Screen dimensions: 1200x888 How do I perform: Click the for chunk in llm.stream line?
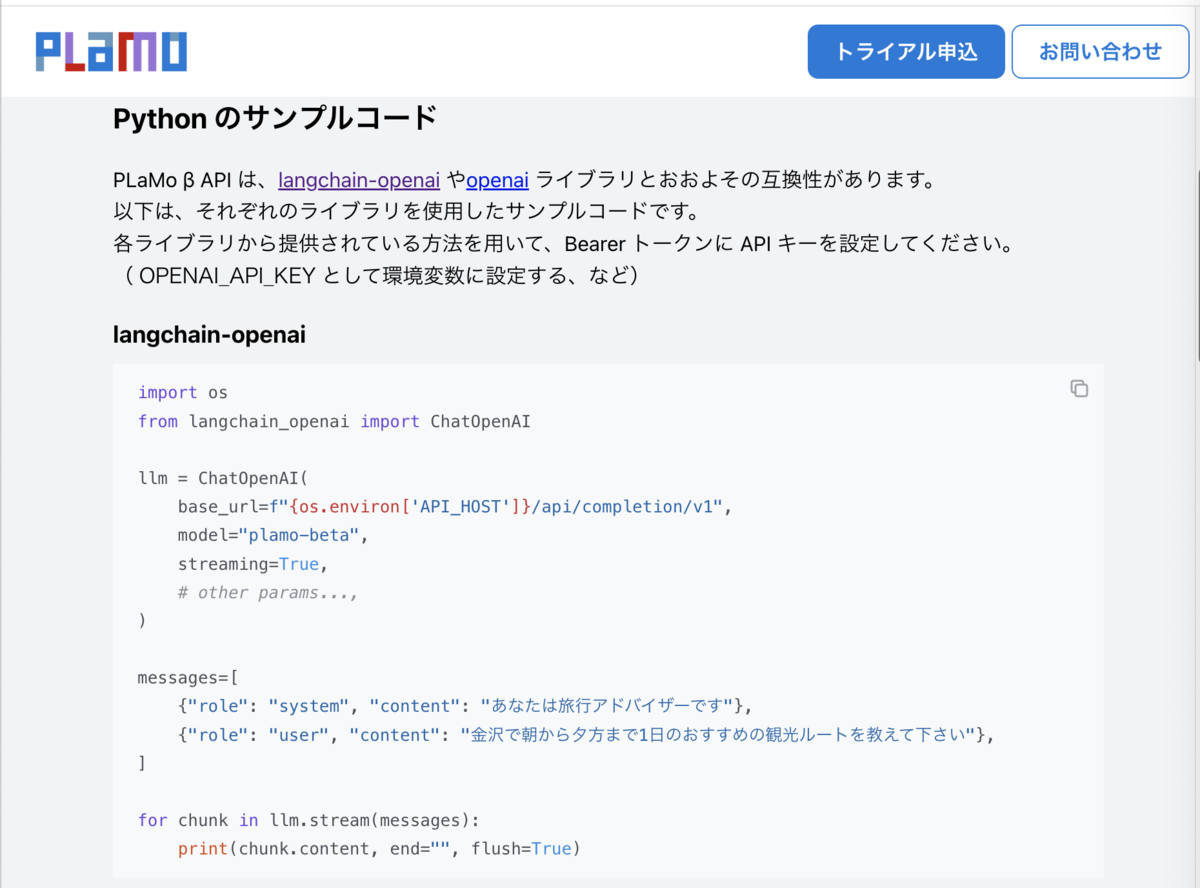click(x=309, y=820)
